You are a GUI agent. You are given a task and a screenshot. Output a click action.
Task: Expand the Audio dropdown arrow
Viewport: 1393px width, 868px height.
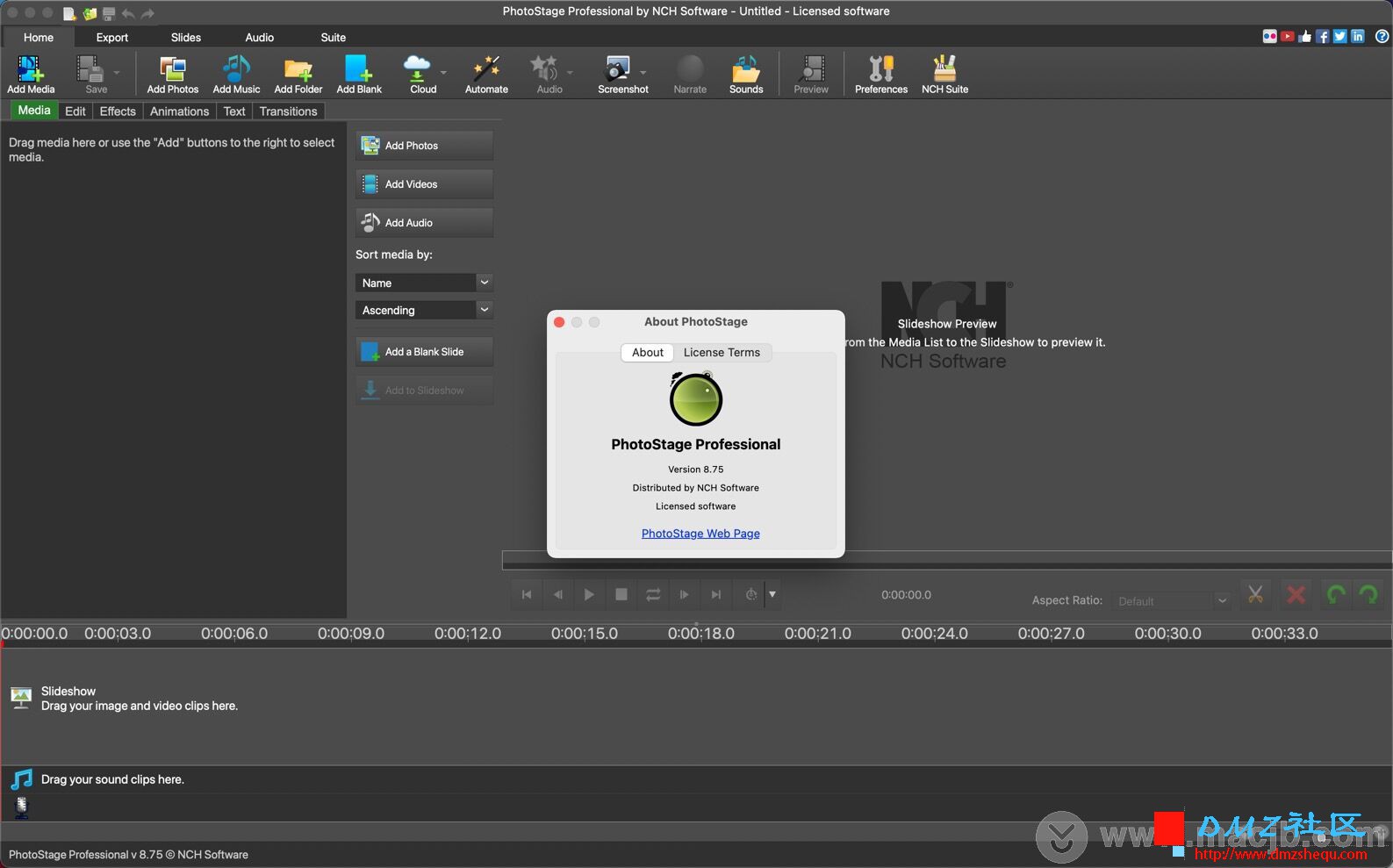[570, 73]
